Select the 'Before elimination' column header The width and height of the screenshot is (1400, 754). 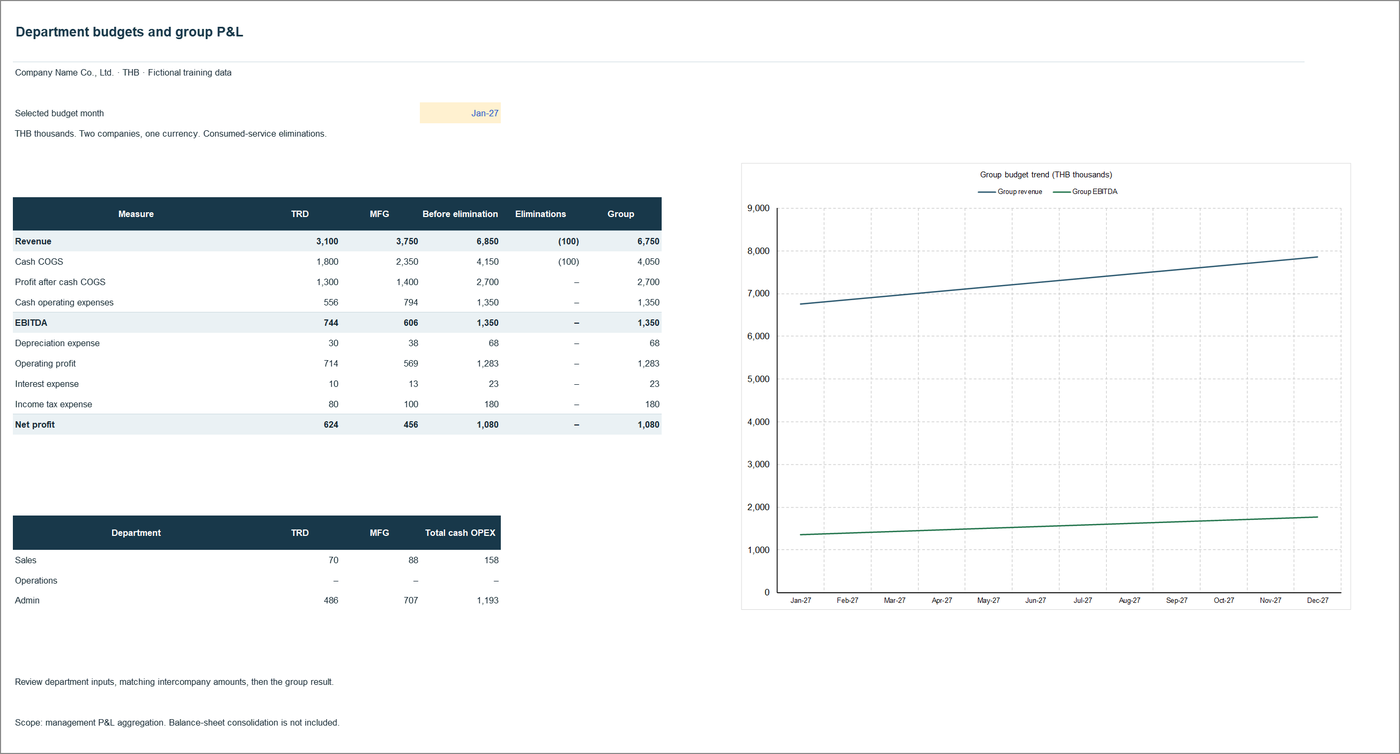coord(460,214)
